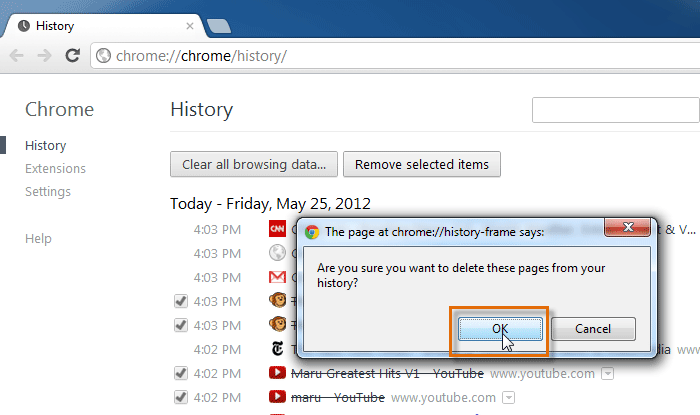Open dropdown next to maru - YouTube entry
Screen dimensions: 700x415
point(508,398)
